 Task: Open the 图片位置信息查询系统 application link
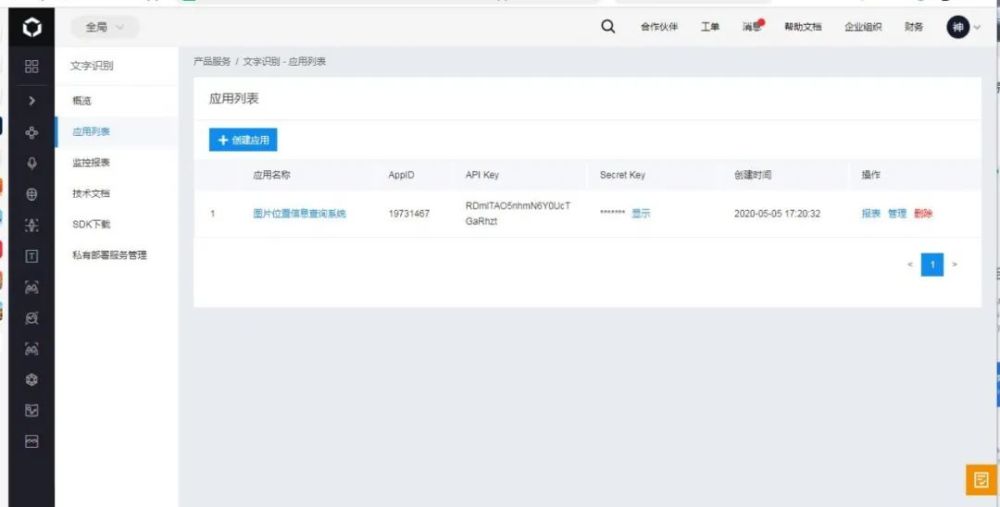pyautogui.click(x=299, y=214)
